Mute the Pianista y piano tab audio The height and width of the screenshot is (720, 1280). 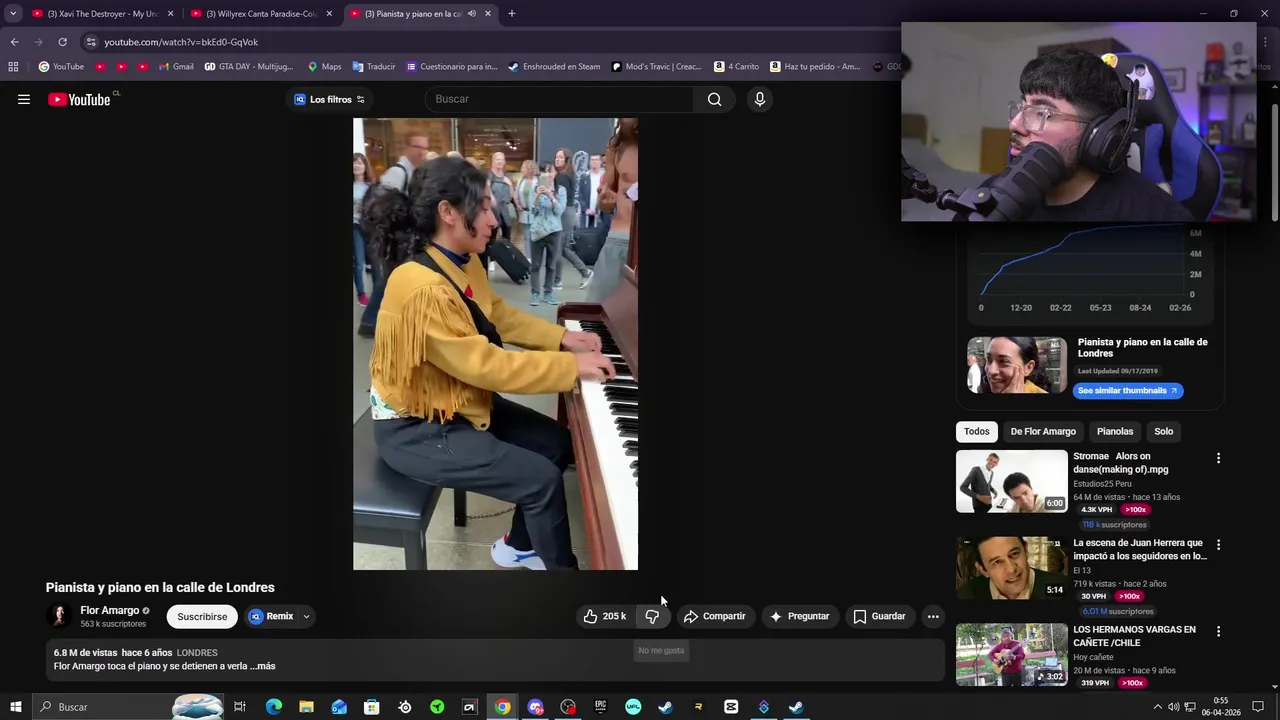(472, 14)
